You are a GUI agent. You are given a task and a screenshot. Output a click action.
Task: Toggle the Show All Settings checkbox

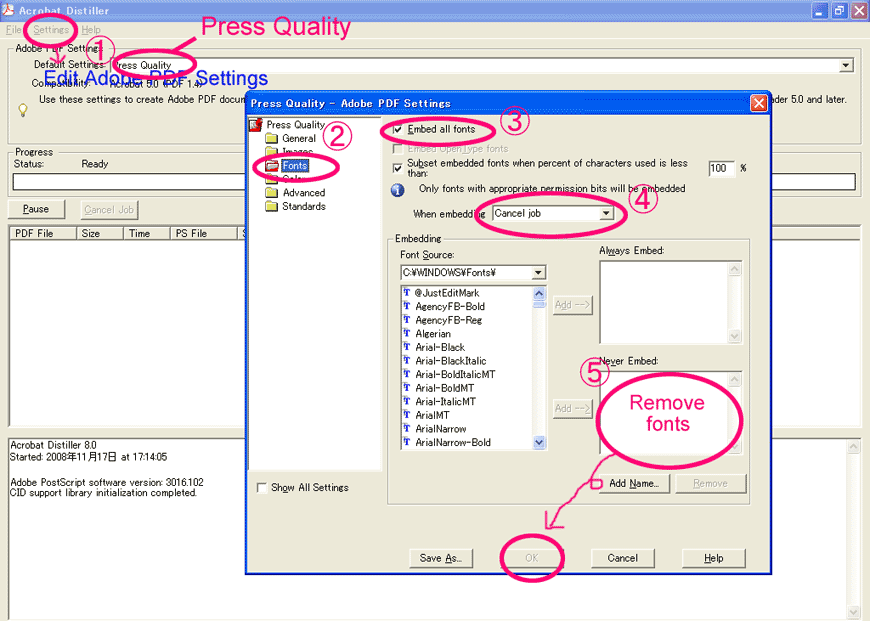[262, 488]
